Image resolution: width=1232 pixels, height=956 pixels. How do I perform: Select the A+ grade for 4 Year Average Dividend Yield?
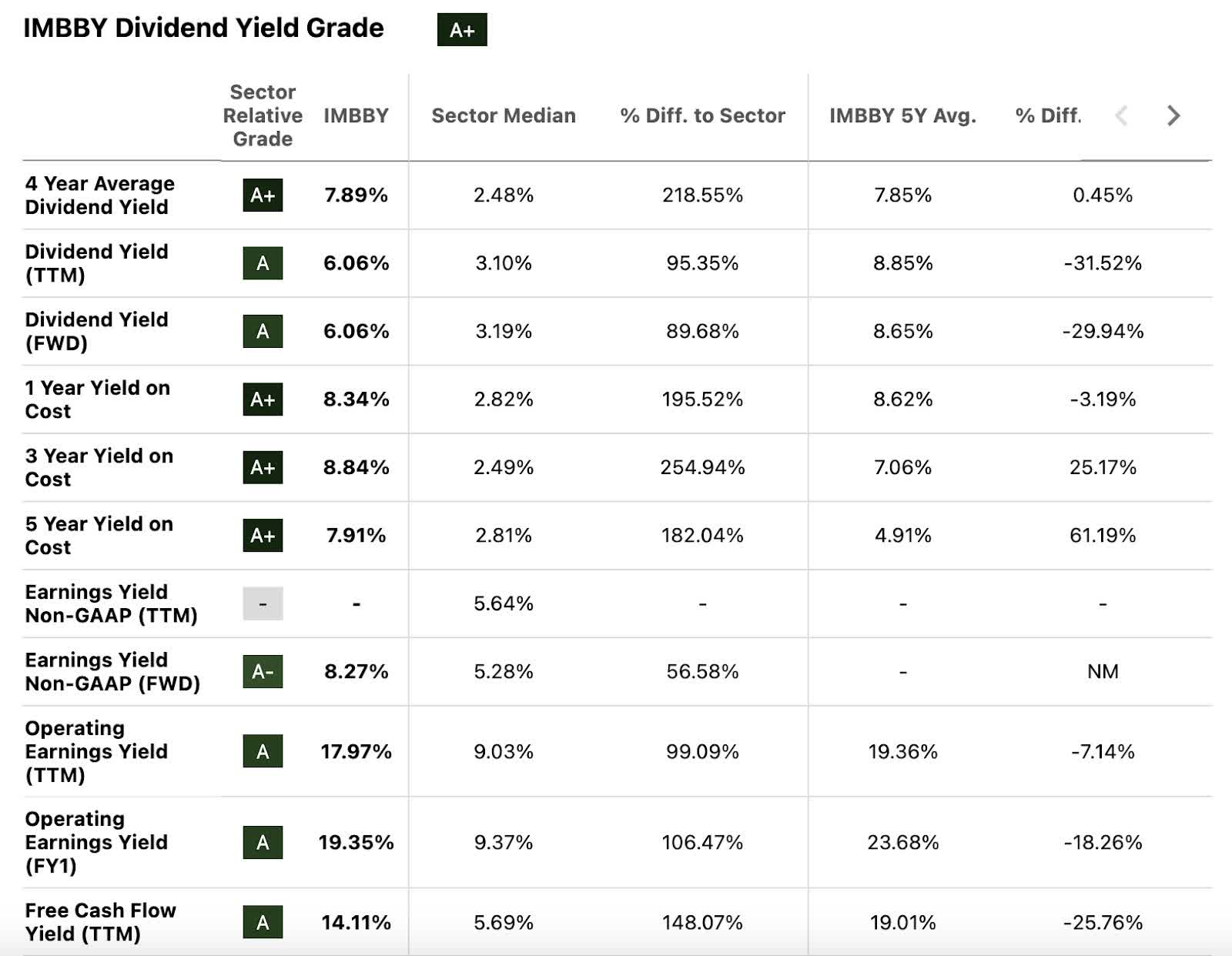(x=263, y=195)
